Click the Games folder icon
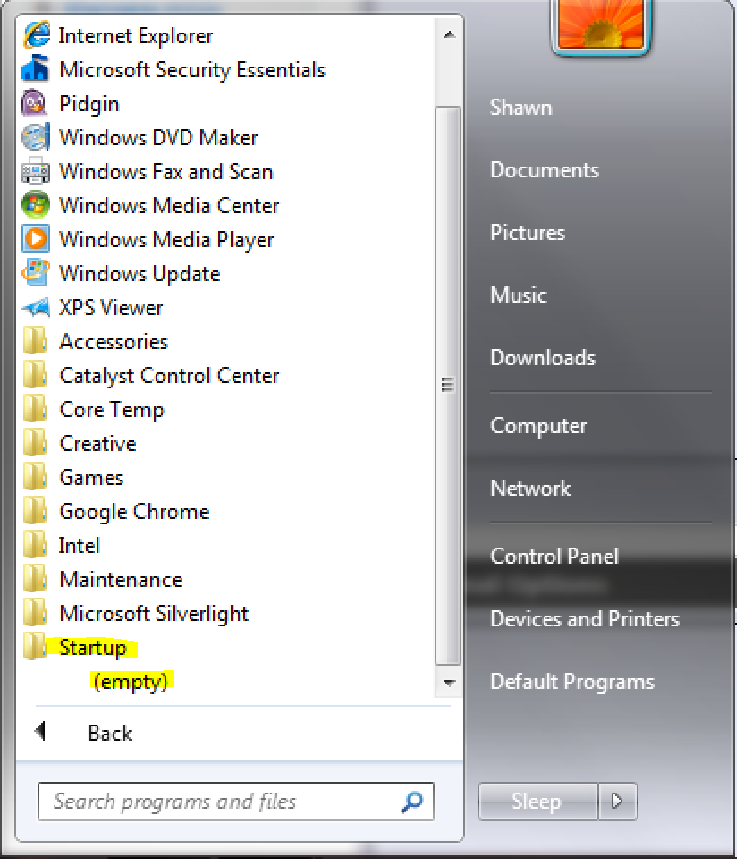The image size is (737, 859). pos(35,477)
